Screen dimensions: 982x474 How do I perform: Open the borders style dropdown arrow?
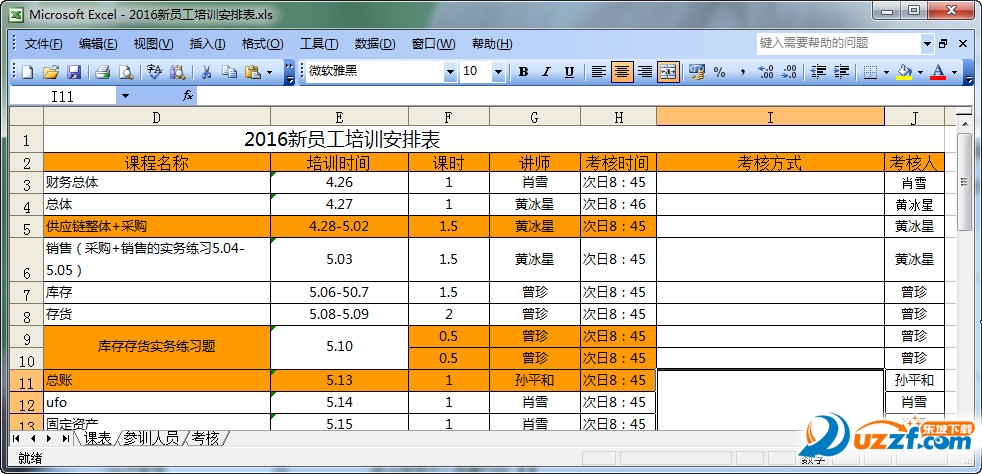click(886, 72)
